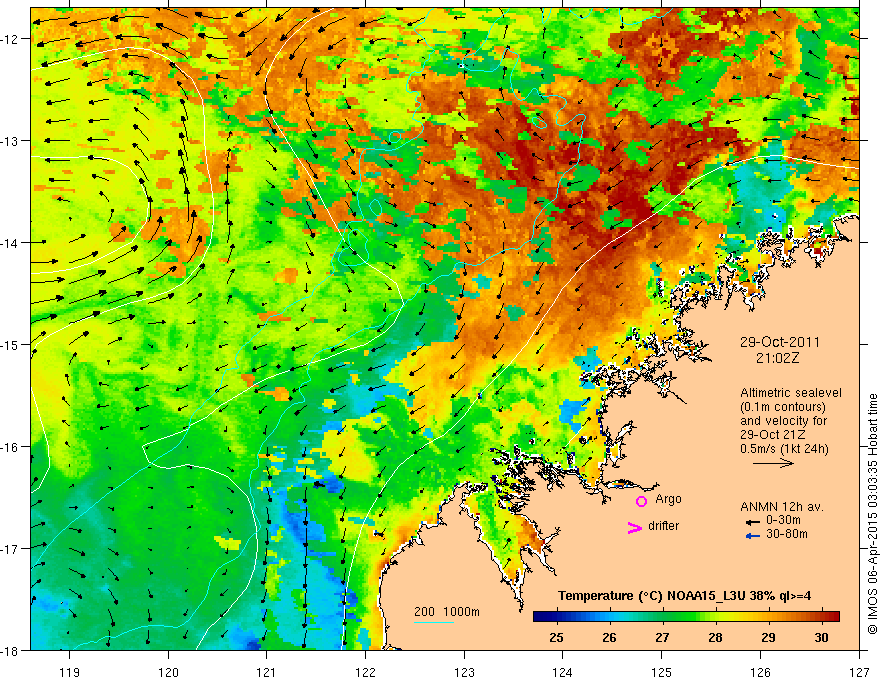Click the black 0-30m arrow symbol

point(753,522)
